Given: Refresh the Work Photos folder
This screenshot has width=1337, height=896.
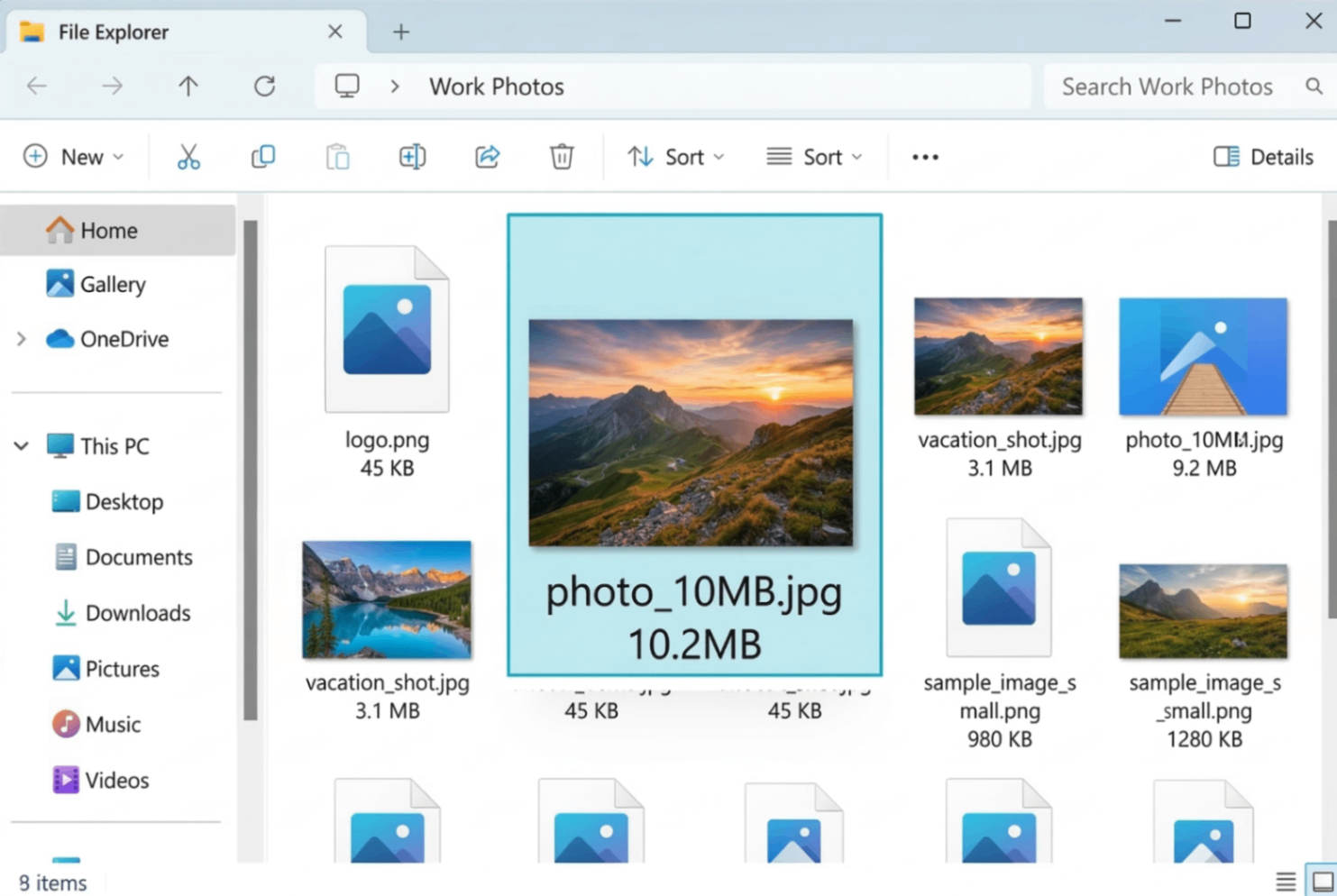Looking at the screenshot, I should click(x=264, y=86).
